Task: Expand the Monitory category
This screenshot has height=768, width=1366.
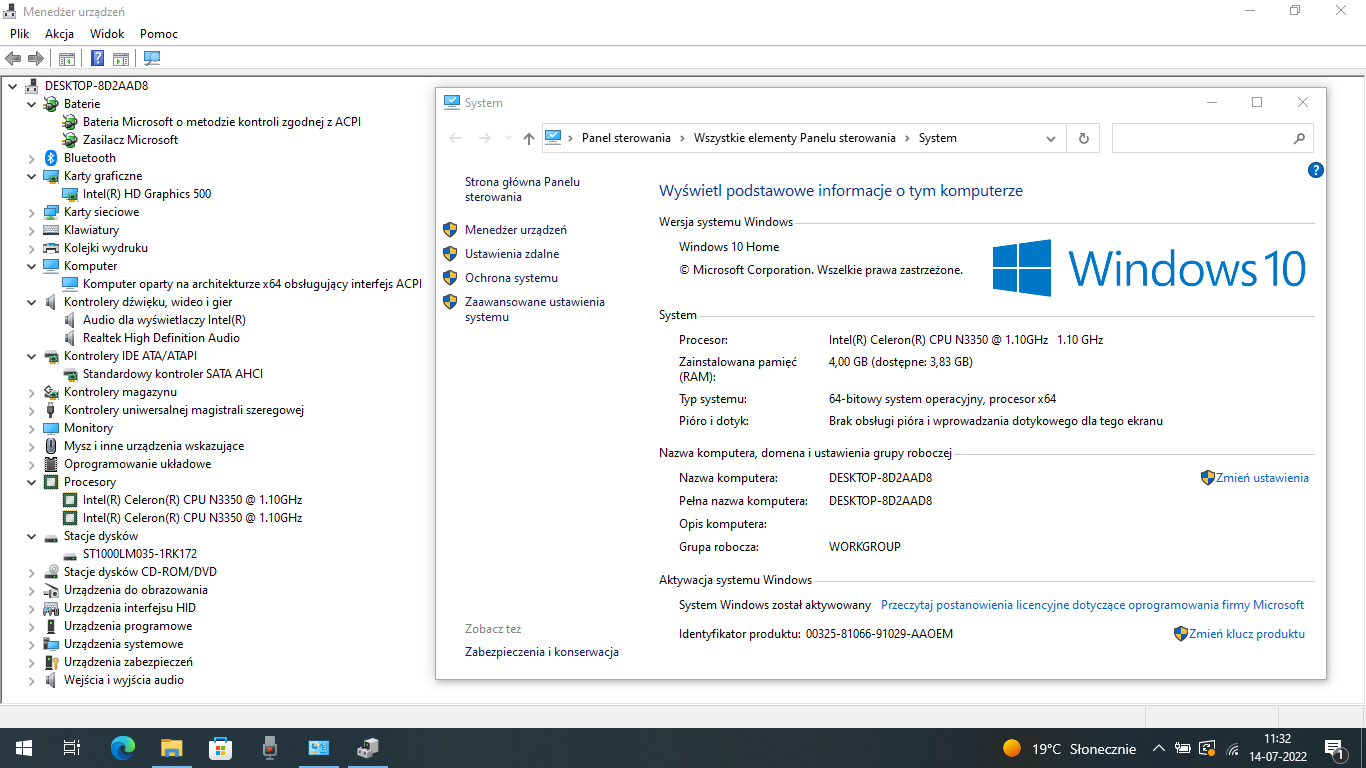Action: pyautogui.click(x=32, y=428)
